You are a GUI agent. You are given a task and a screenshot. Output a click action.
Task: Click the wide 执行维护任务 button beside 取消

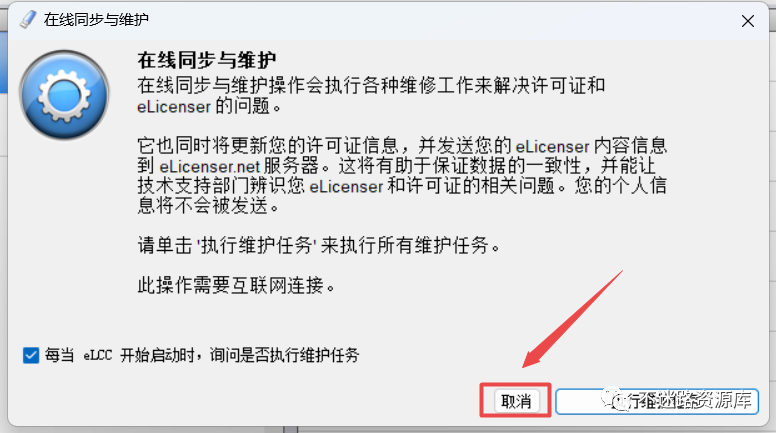(x=657, y=401)
